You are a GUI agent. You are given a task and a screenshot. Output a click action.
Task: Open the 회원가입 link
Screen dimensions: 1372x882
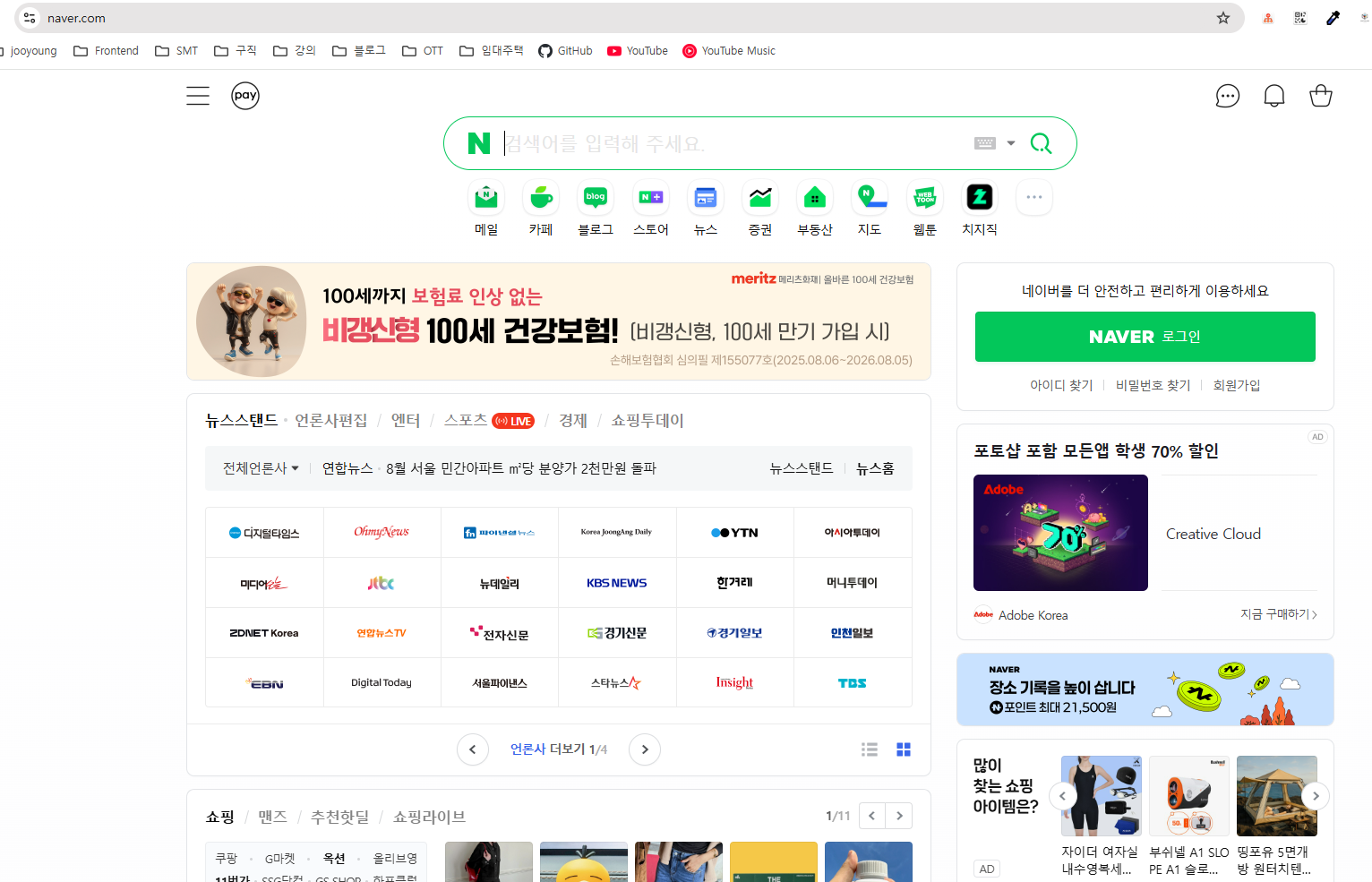1237,385
